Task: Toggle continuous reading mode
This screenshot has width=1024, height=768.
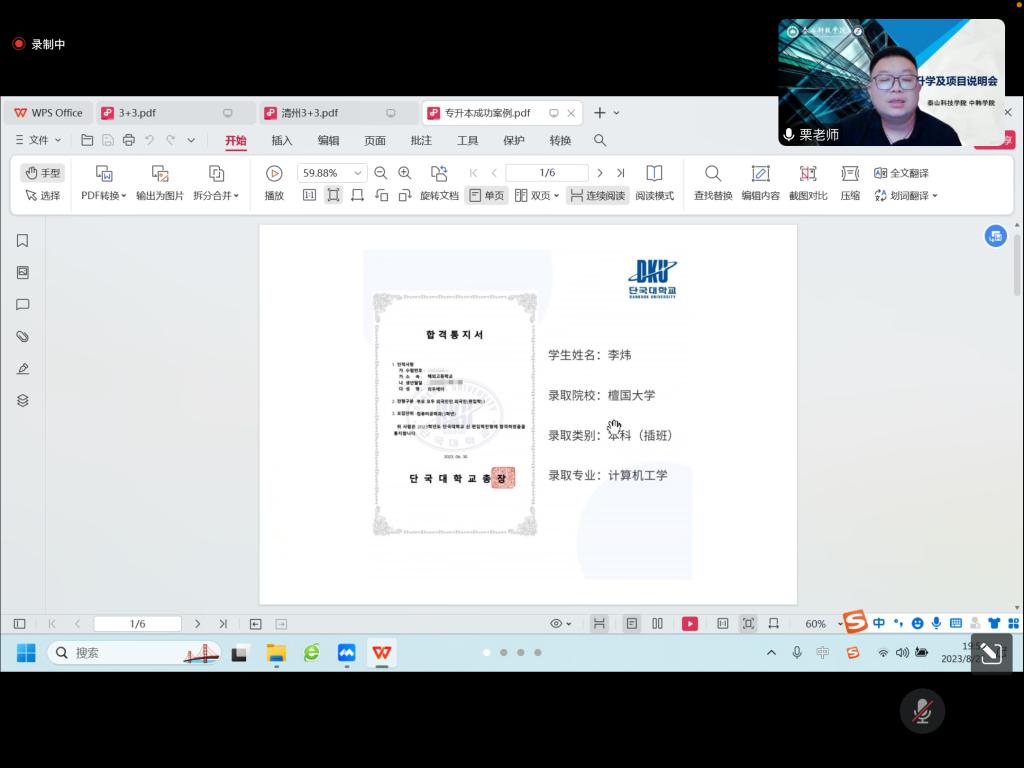Action: click(597, 196)
